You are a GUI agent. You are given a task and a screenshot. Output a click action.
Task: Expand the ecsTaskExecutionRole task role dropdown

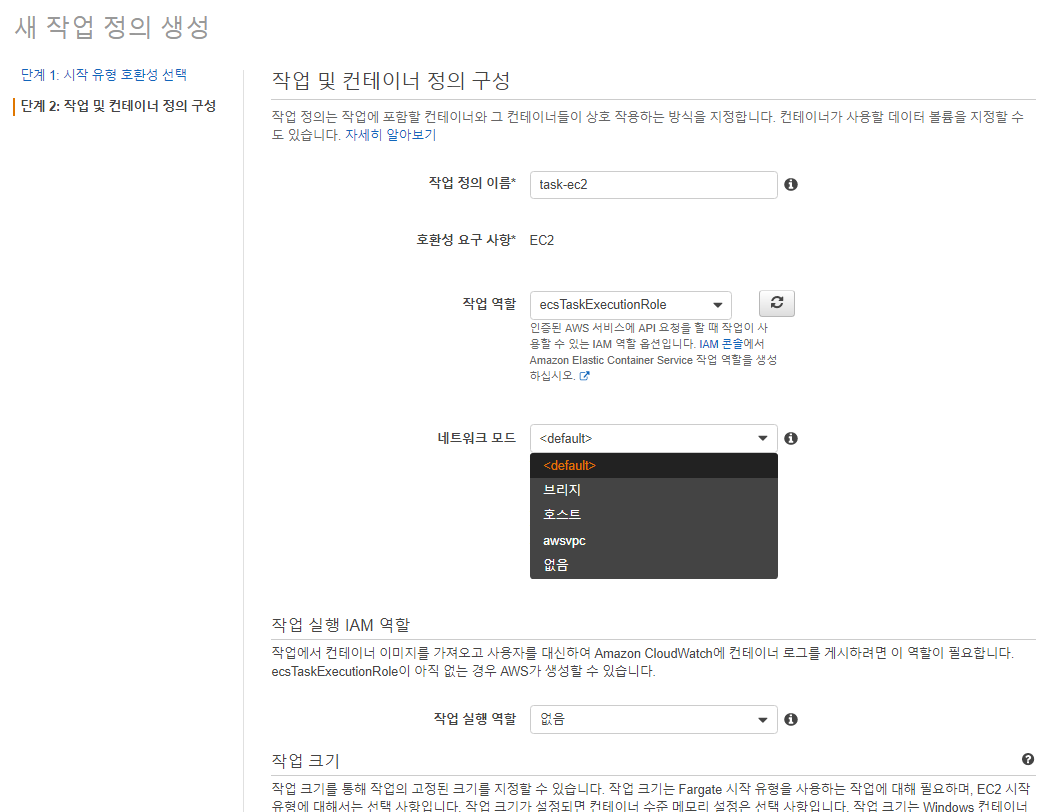coord(631,305)
